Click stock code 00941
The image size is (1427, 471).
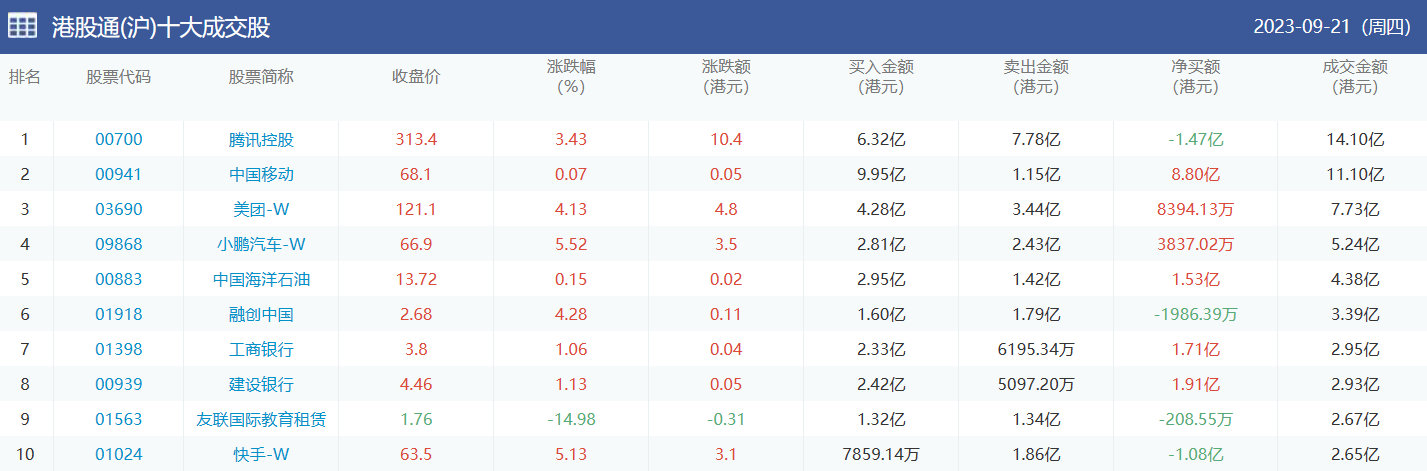pyautogui.click(x=118, y=175)
